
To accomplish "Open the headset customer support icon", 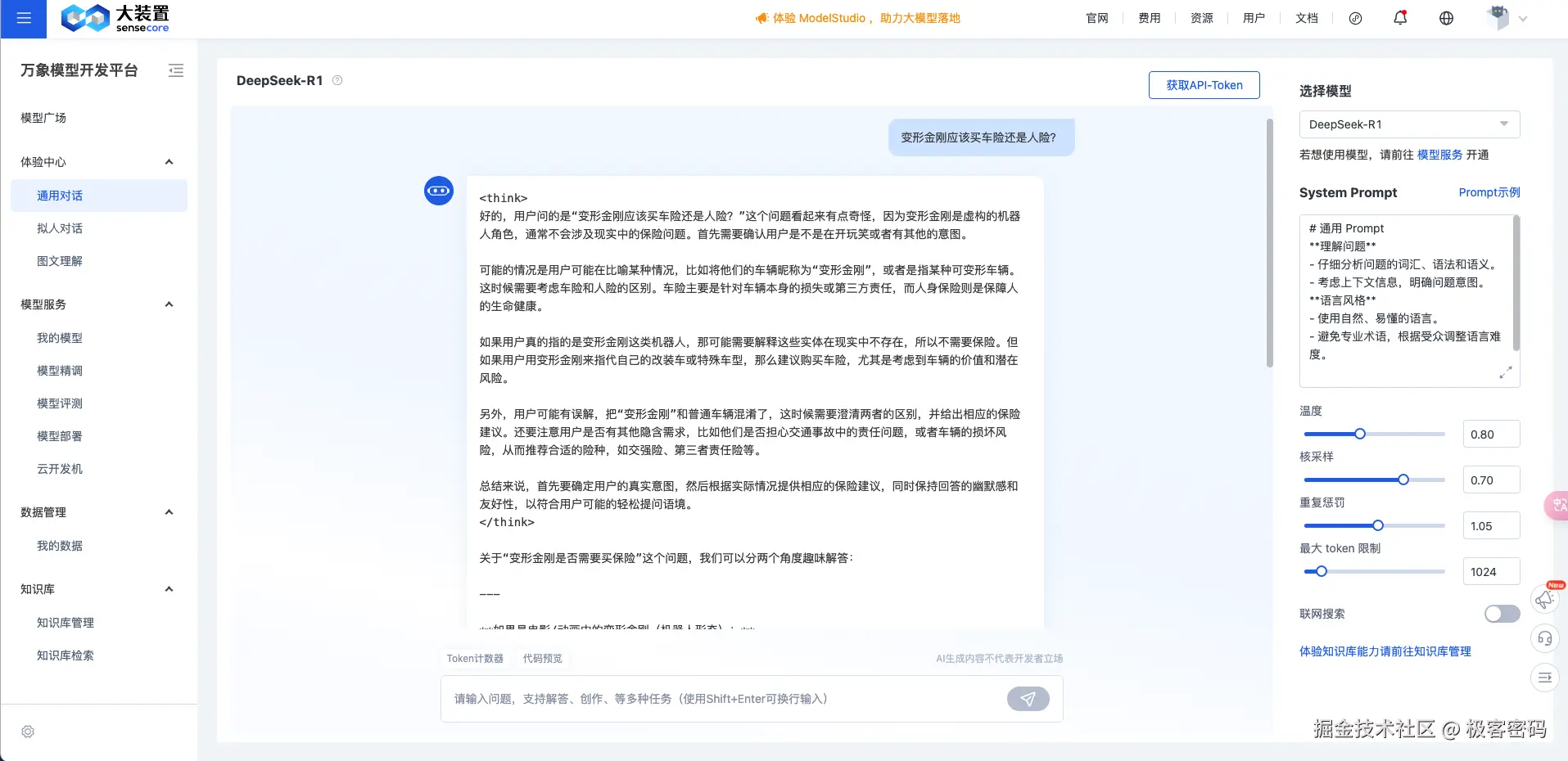I will coord(1544,638).
